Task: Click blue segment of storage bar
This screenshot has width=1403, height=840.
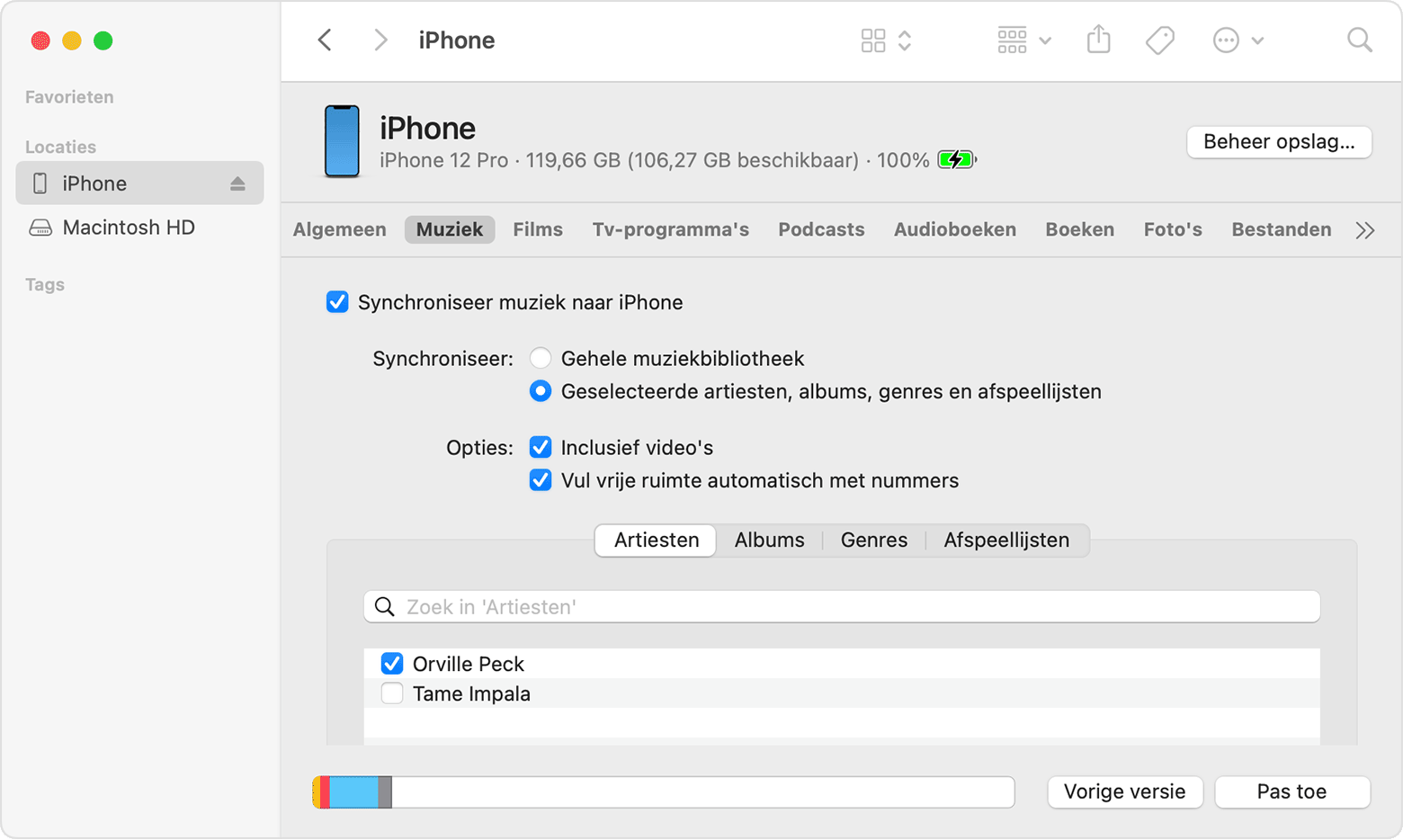Action: (x=354, y=792)
